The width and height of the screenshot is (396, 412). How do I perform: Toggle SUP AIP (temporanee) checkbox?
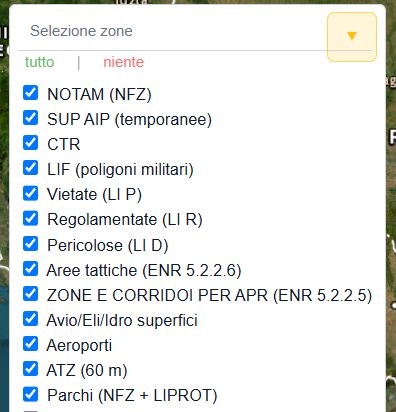click(x=30, y=118)
